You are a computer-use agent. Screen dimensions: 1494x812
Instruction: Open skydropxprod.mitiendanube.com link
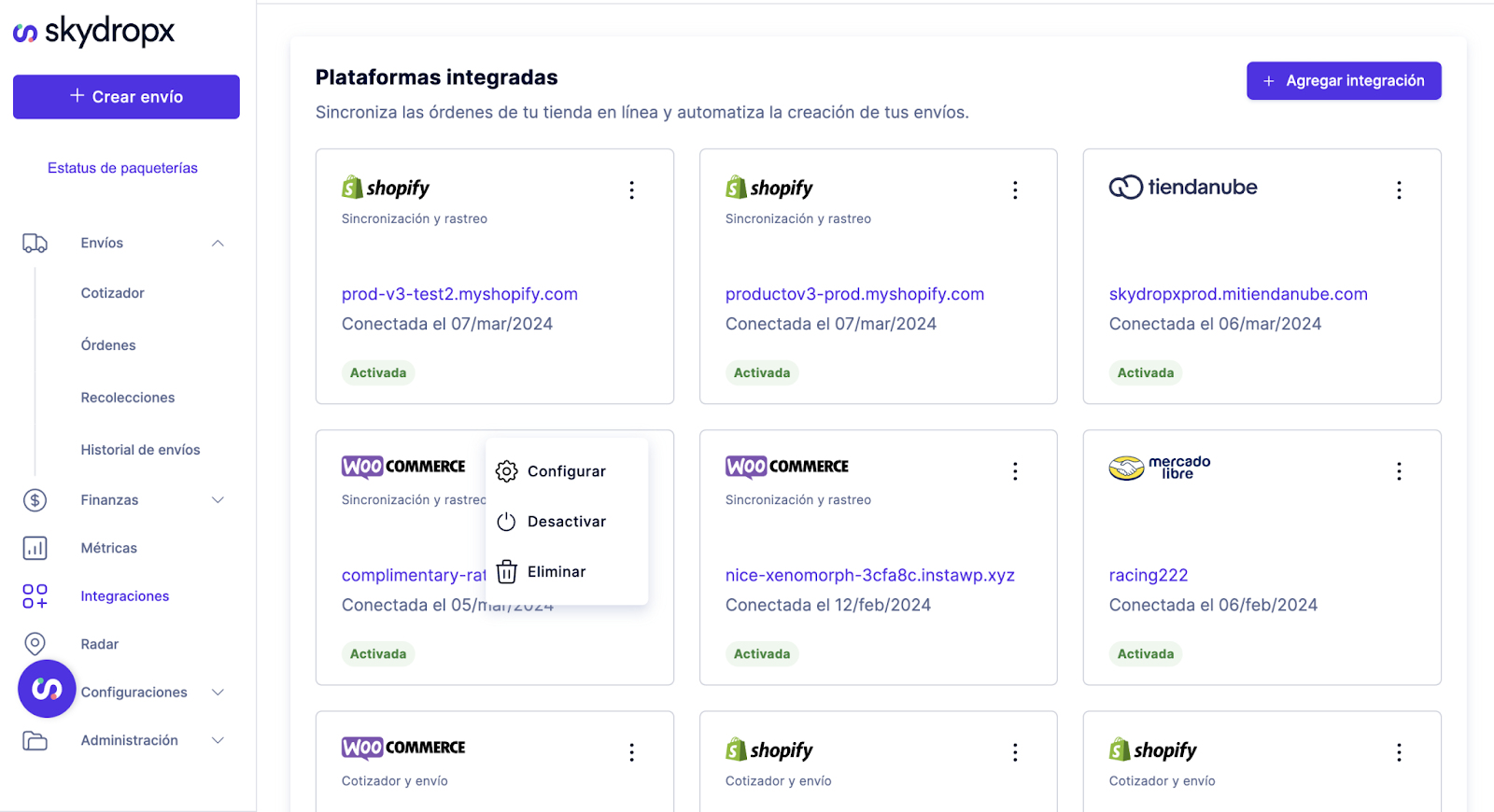click(x=1238, y=294)
